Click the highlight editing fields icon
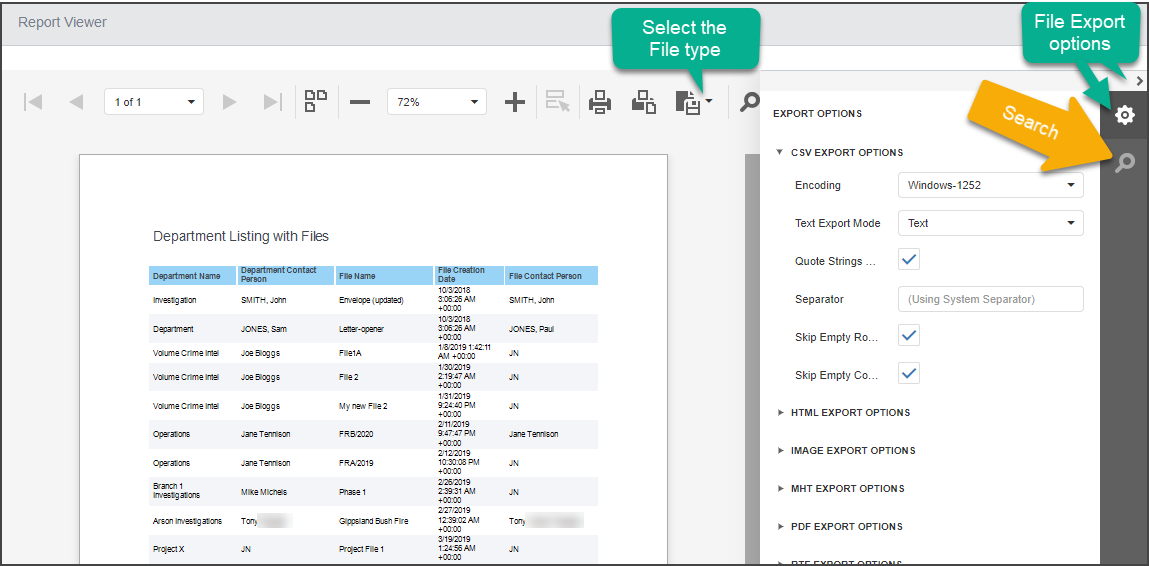The width and height of the screenshot is (1149, 566). [558, 102]
